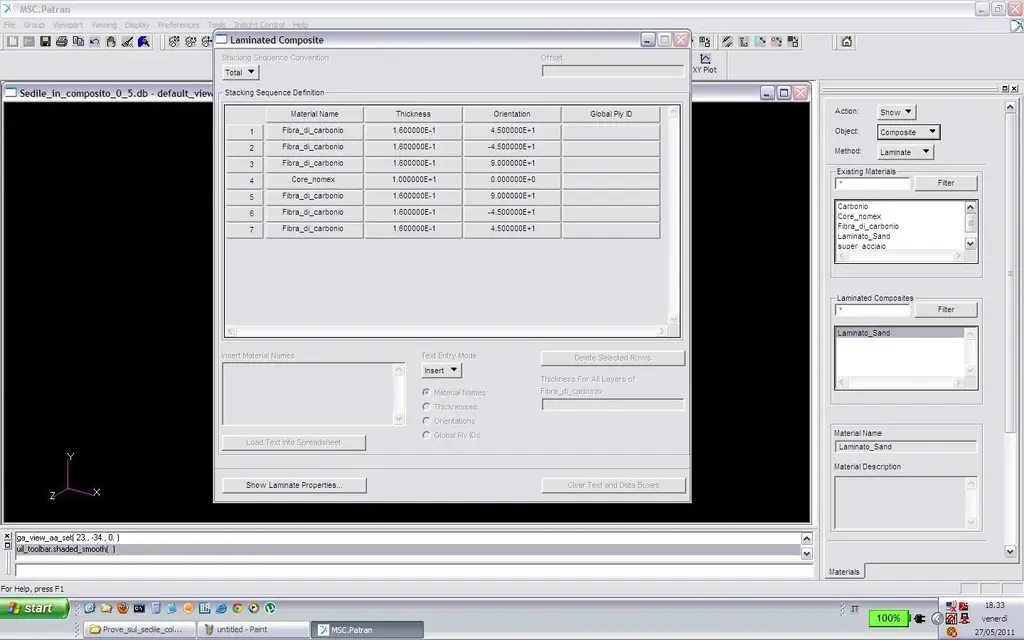1024x640 pixels.
Task: Click Show Laminate Properties button
Action: (294, 485)
